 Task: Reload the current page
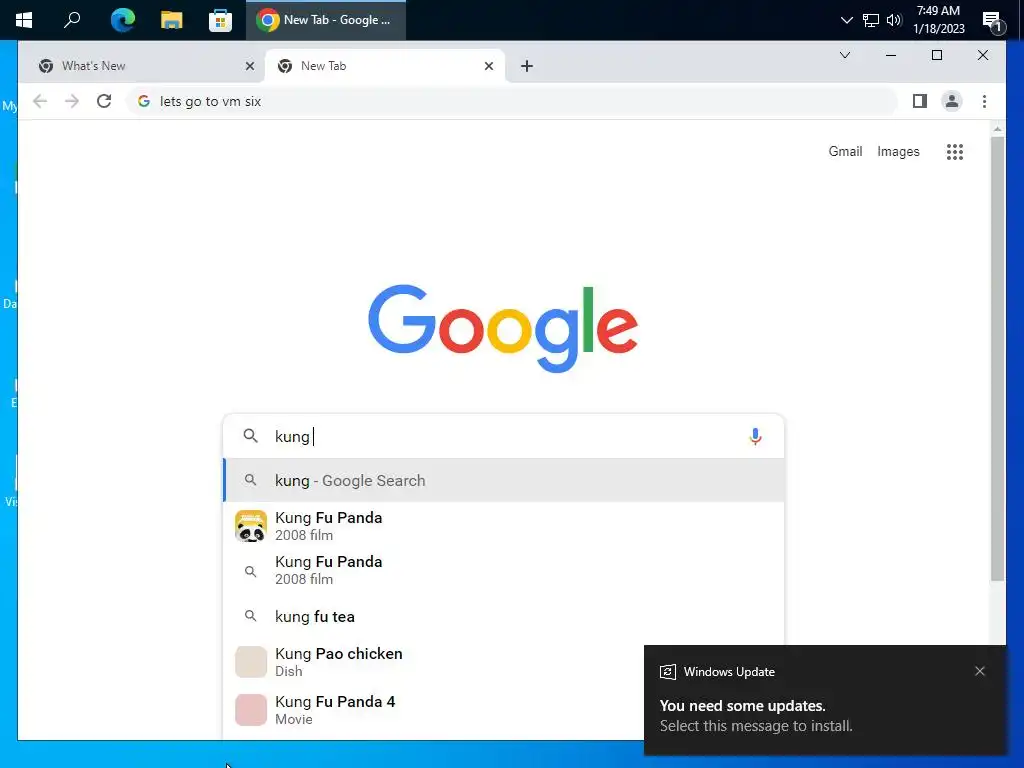(104, 101)
